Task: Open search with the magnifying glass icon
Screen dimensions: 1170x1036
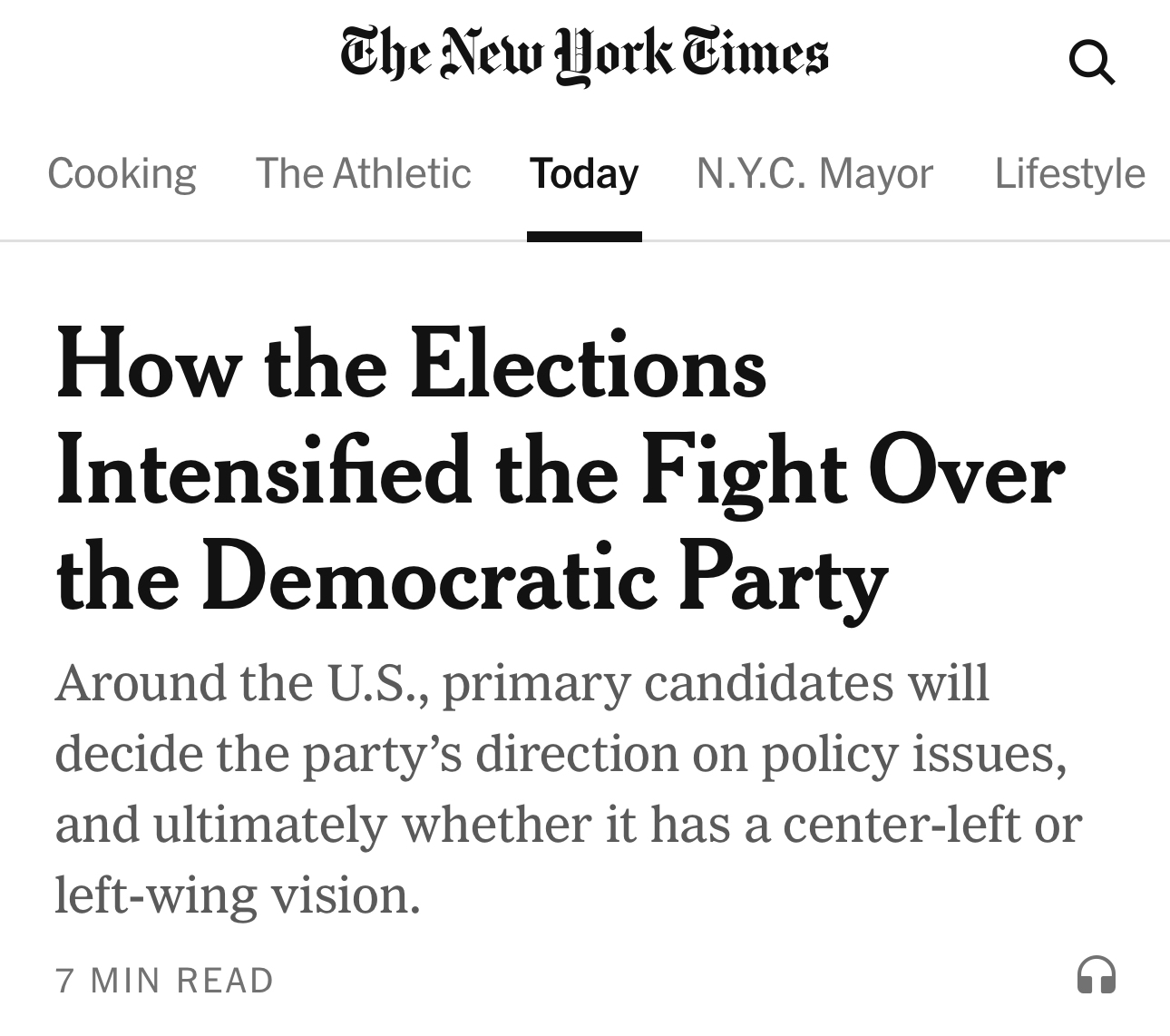Action: pyautogui.click(x=1092, y=64)
